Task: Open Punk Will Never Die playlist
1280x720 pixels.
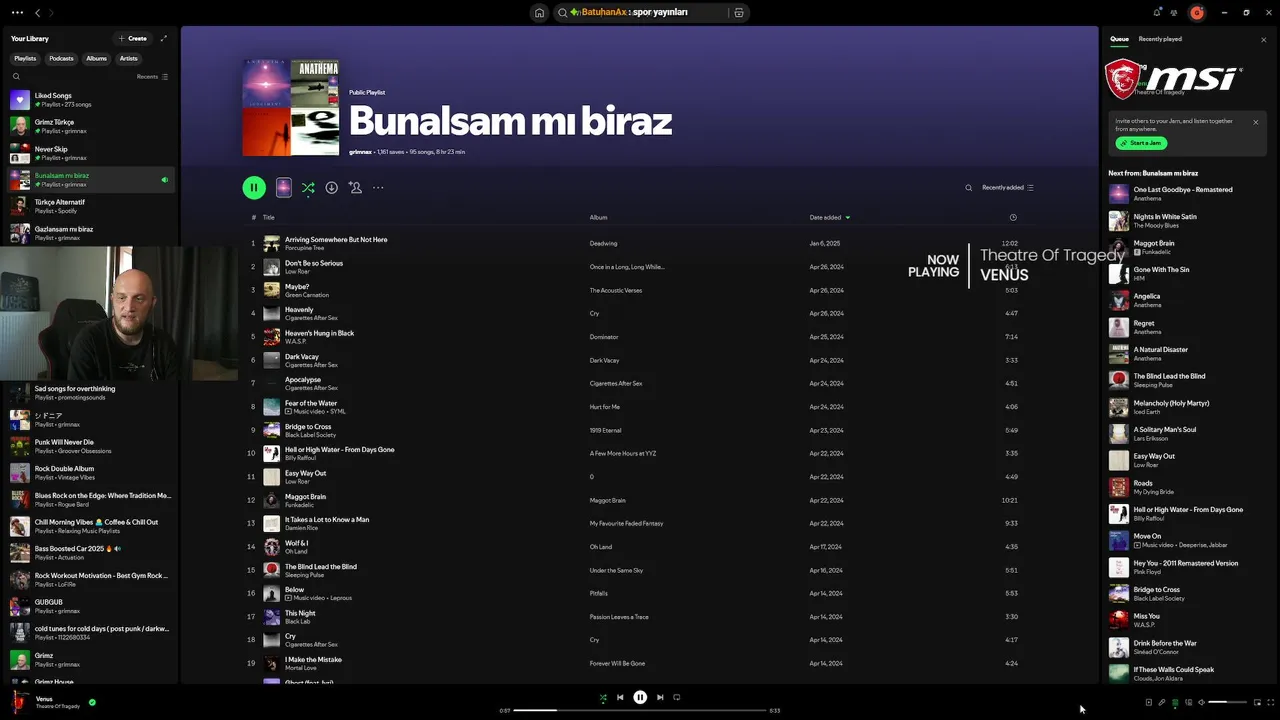Action: pyautogui.click(x=90, y=446)
